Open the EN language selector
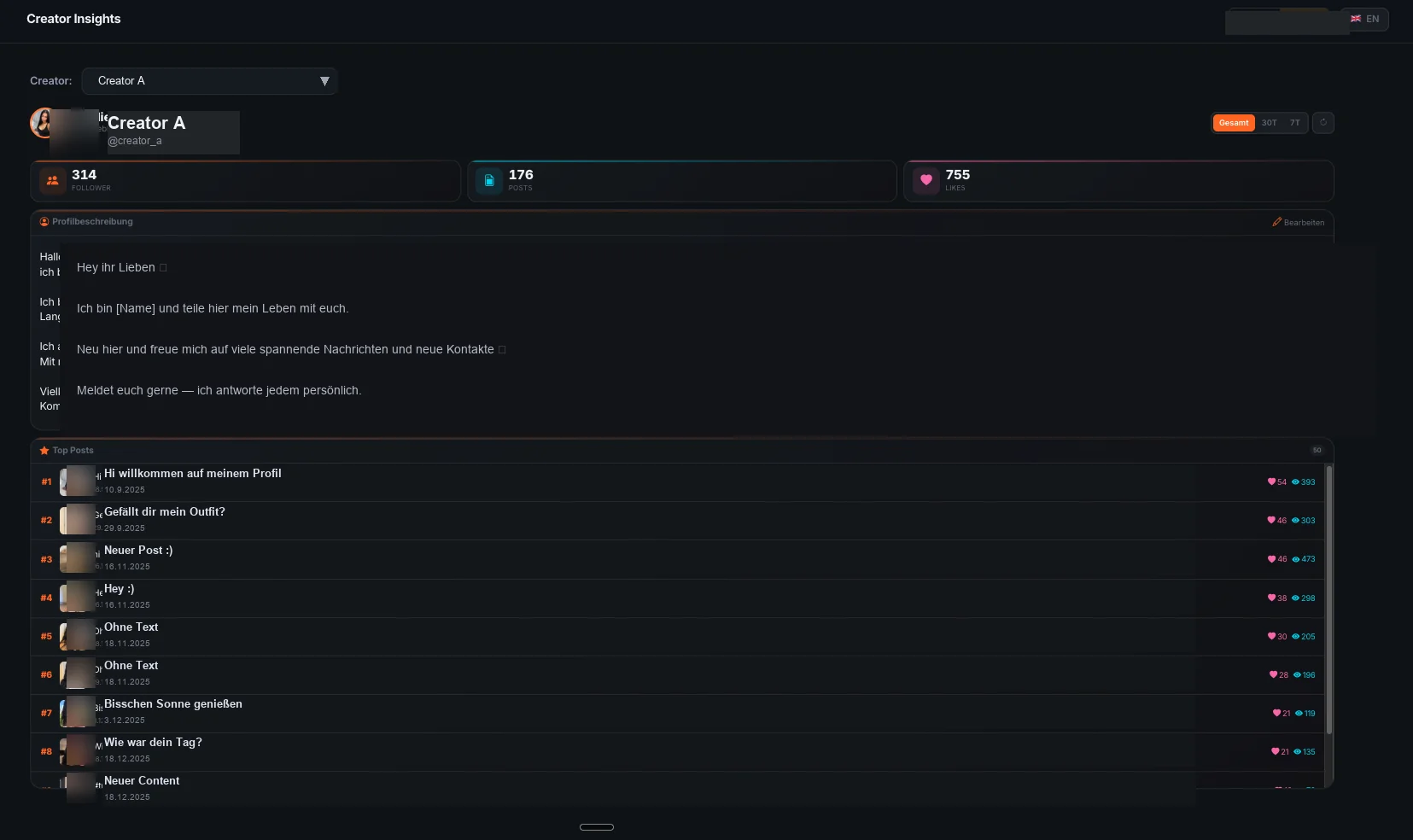 tap(1365, 18)
